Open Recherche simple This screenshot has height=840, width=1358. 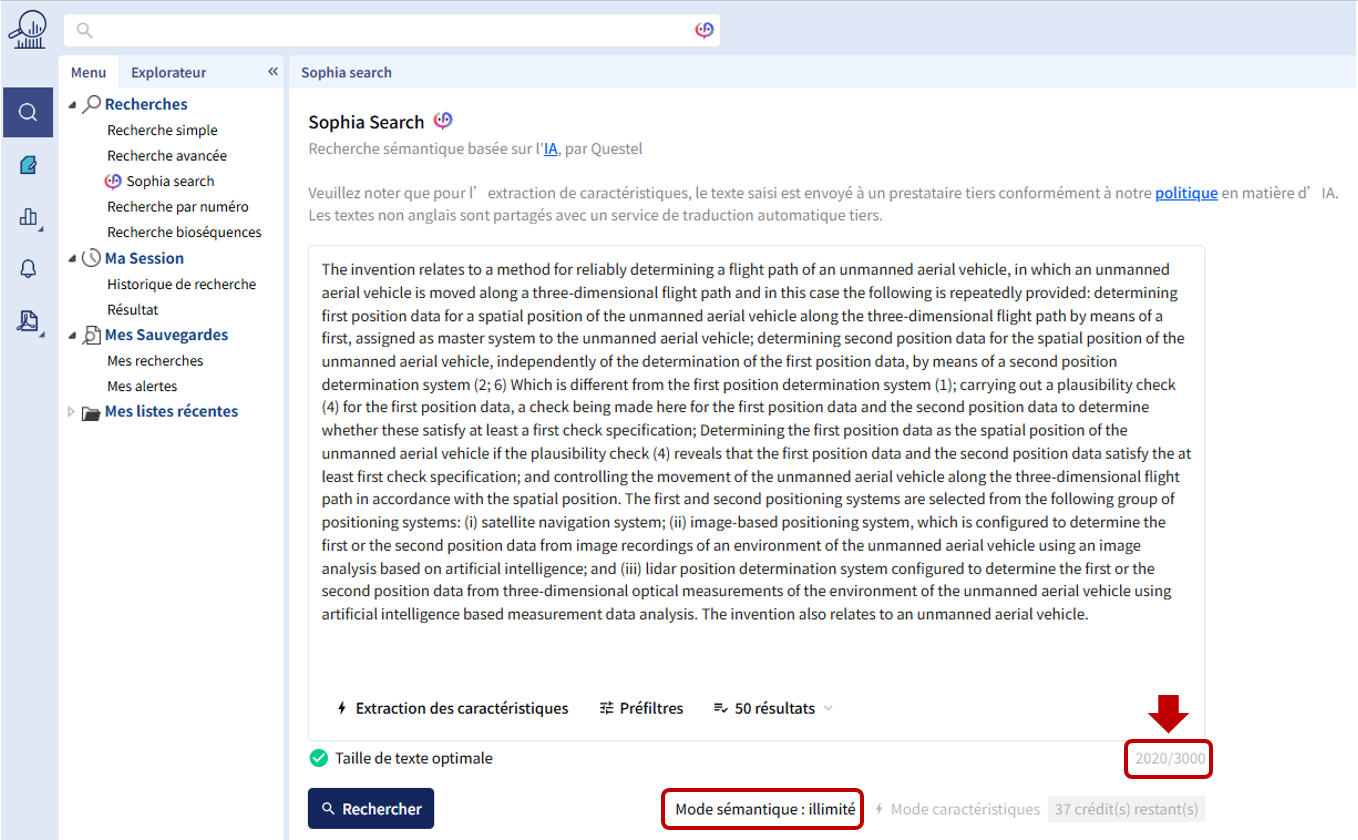click(162, 130)
